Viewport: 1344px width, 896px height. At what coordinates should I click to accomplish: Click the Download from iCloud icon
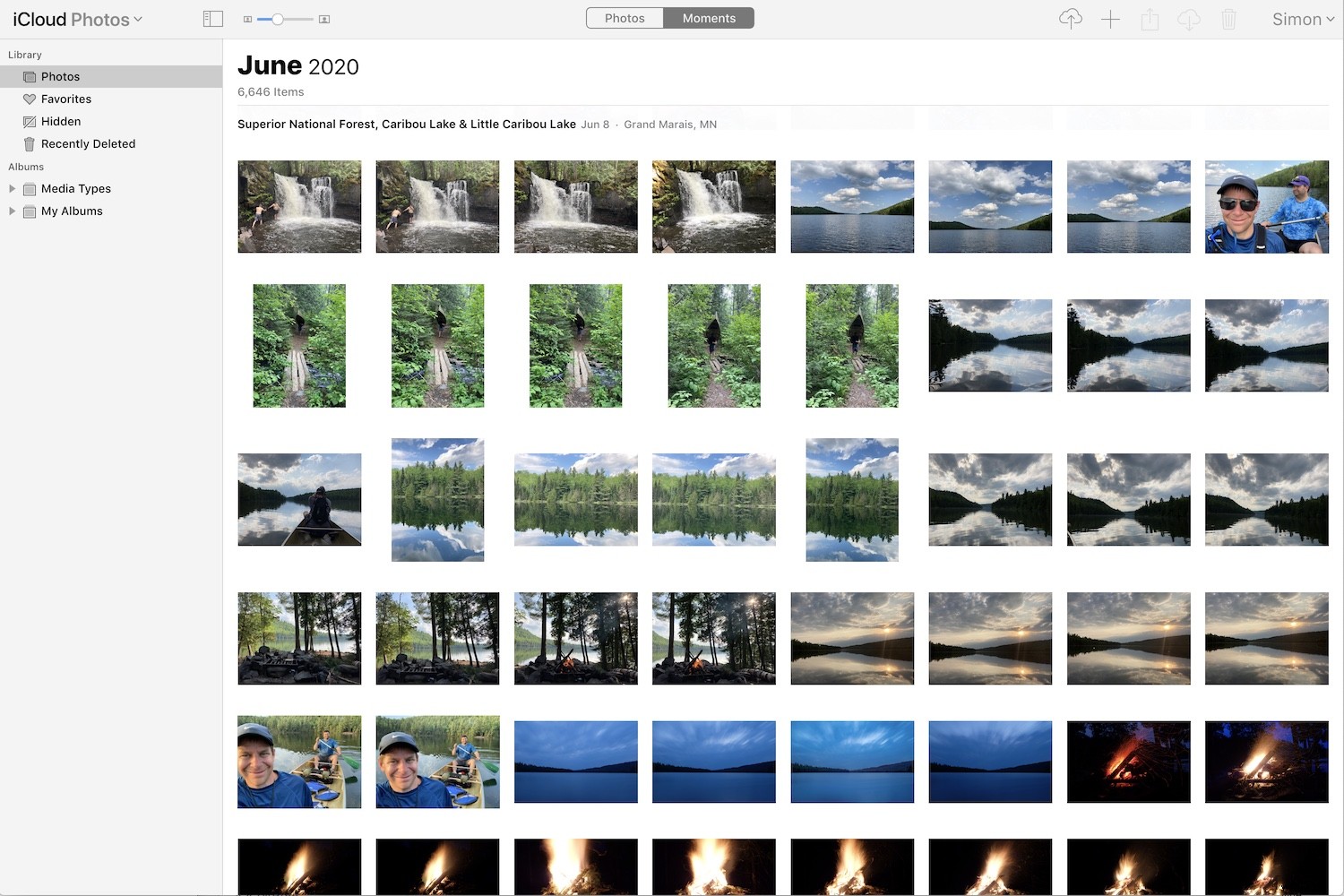[x=1189, y=18]
